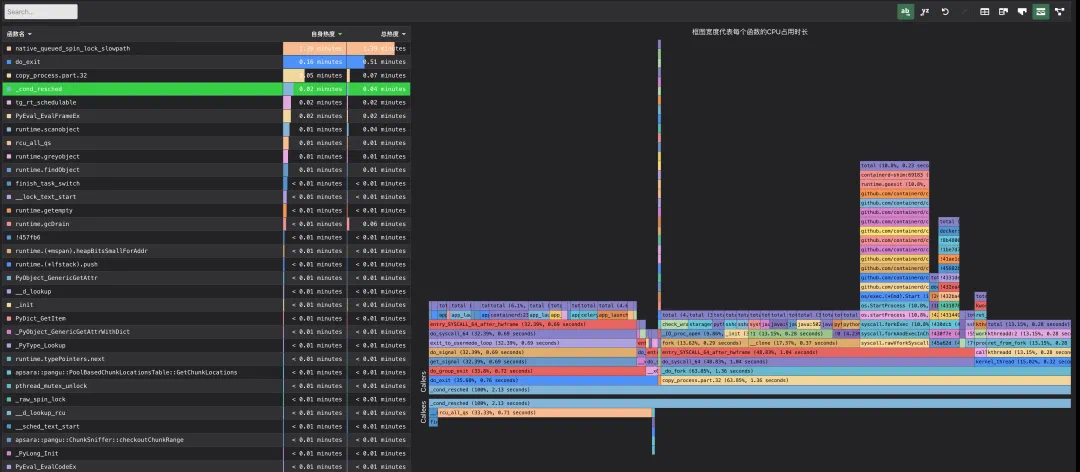This screenshot has height=472, width=1080.
Task: Focus the Search input field
Action: click(x=41, y=12)
